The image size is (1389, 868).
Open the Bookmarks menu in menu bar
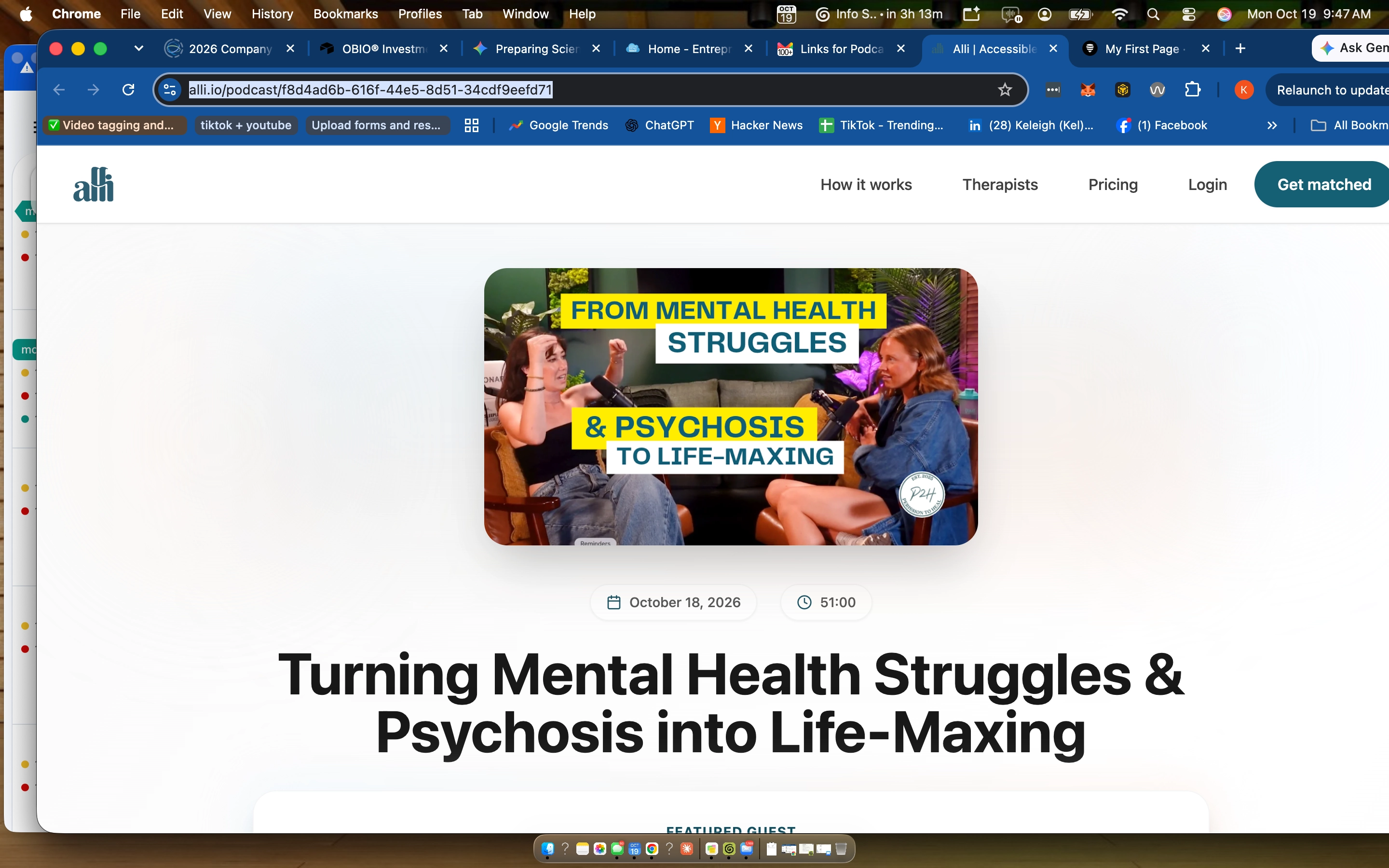point(345,14)
